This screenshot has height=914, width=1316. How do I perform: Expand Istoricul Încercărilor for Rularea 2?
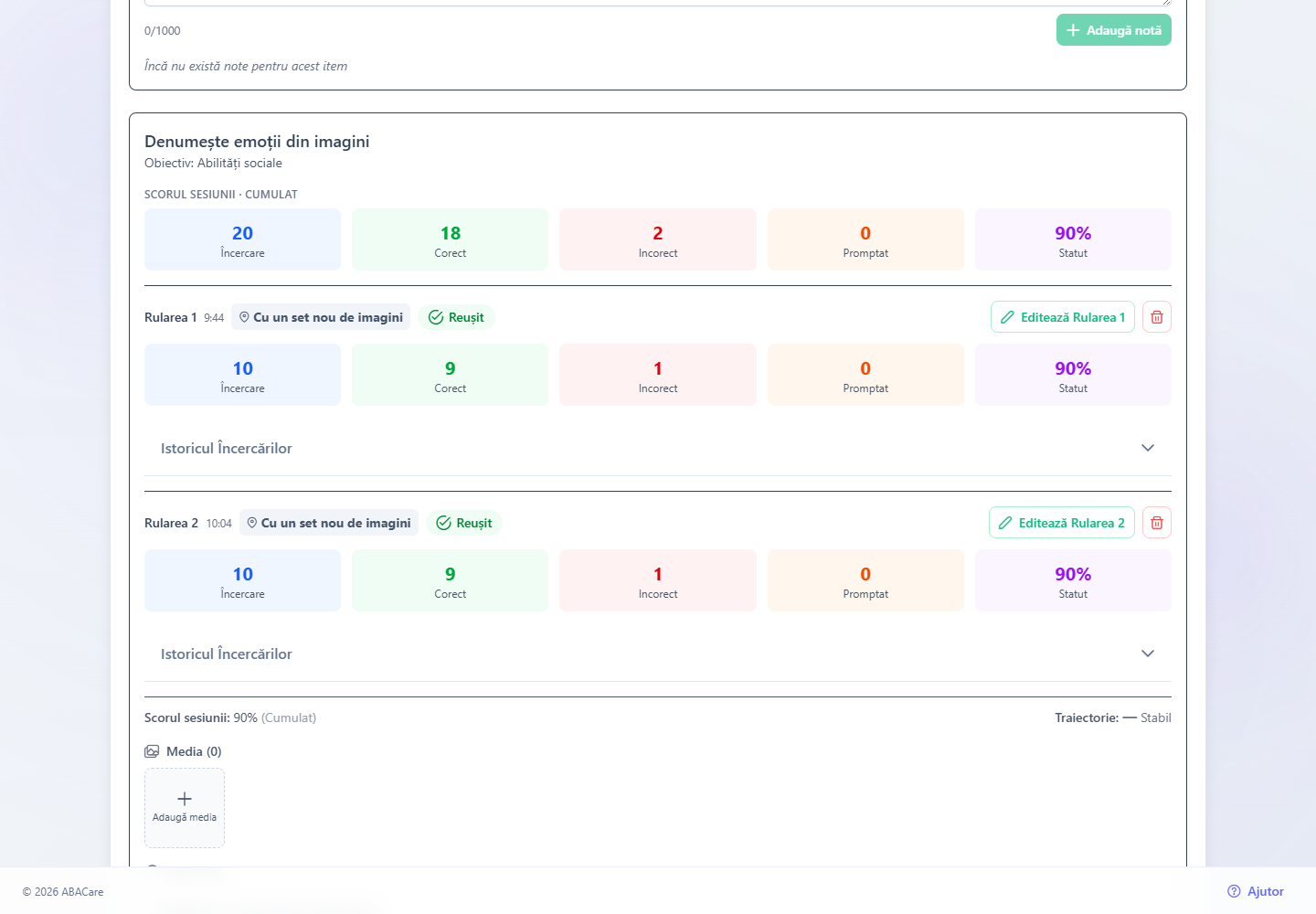coord(658,654)
